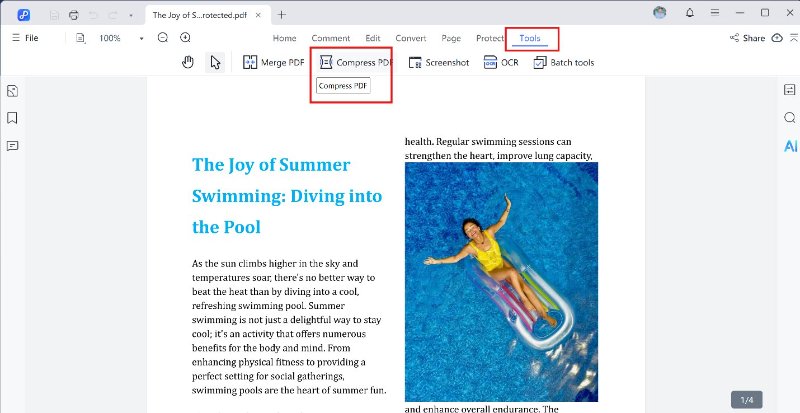The width and height of the screenshot is (800, 413).
Task: Click the zoom out magnifier icon
Action: point(163,38)
